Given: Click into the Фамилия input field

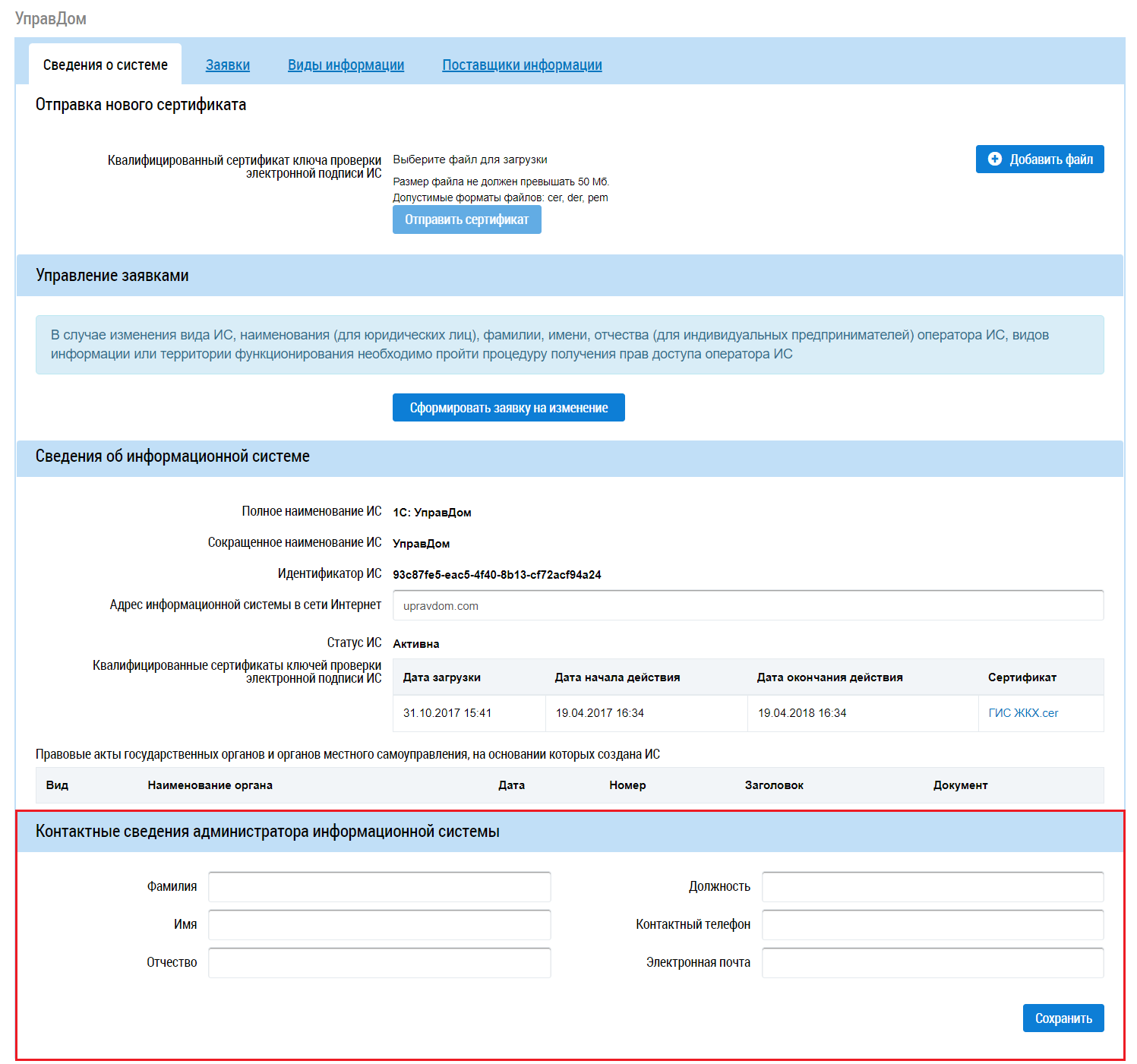Looking at the screenshot, I should click(380, 887).
